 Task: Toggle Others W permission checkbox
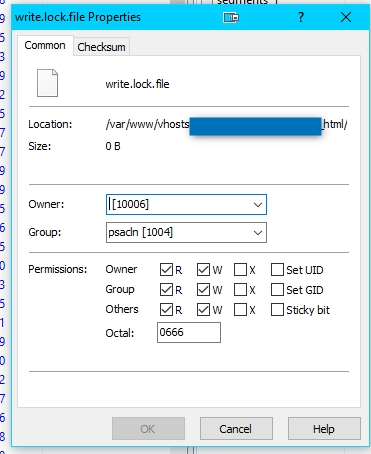(x=203, y=310)
